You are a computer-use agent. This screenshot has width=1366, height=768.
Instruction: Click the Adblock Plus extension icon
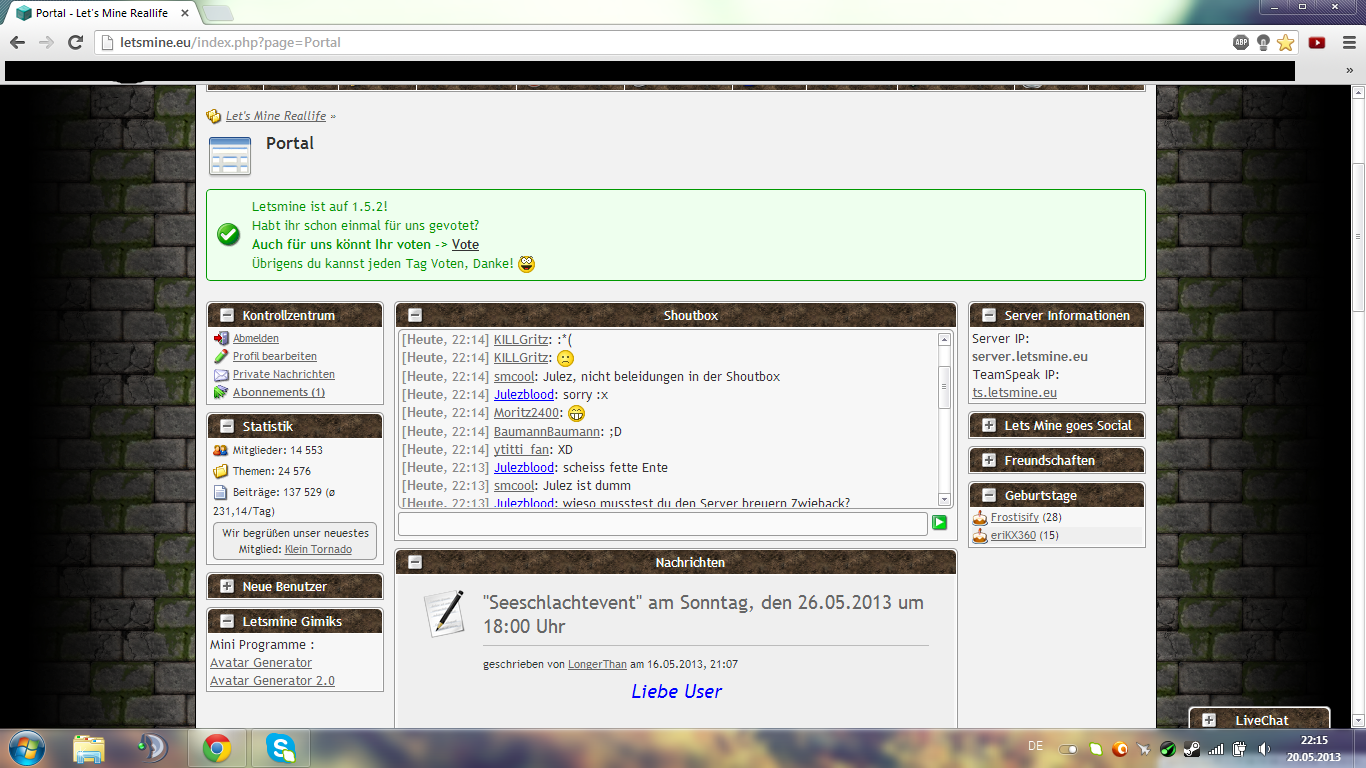[1241, 42]
